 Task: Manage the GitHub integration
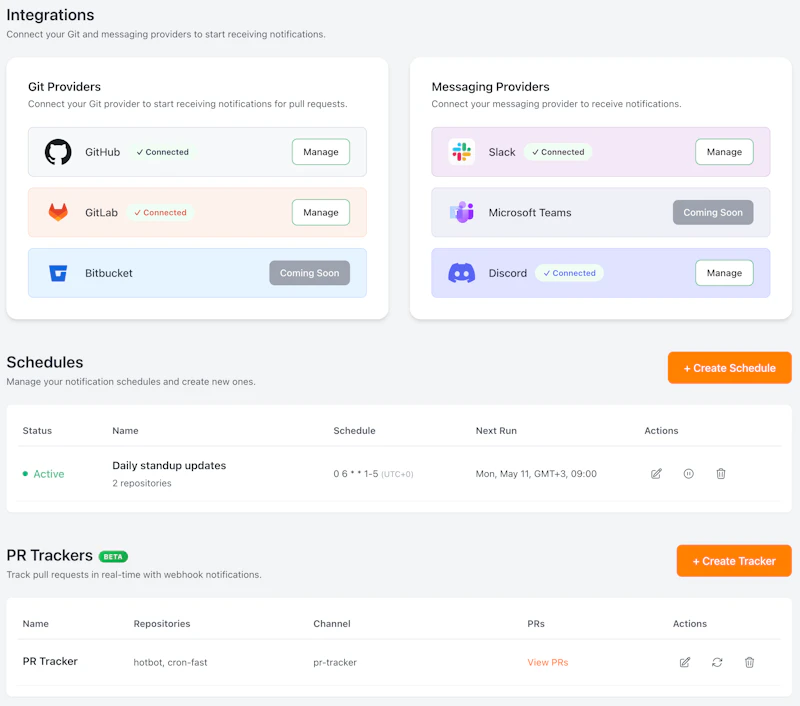tap(320, 152)
